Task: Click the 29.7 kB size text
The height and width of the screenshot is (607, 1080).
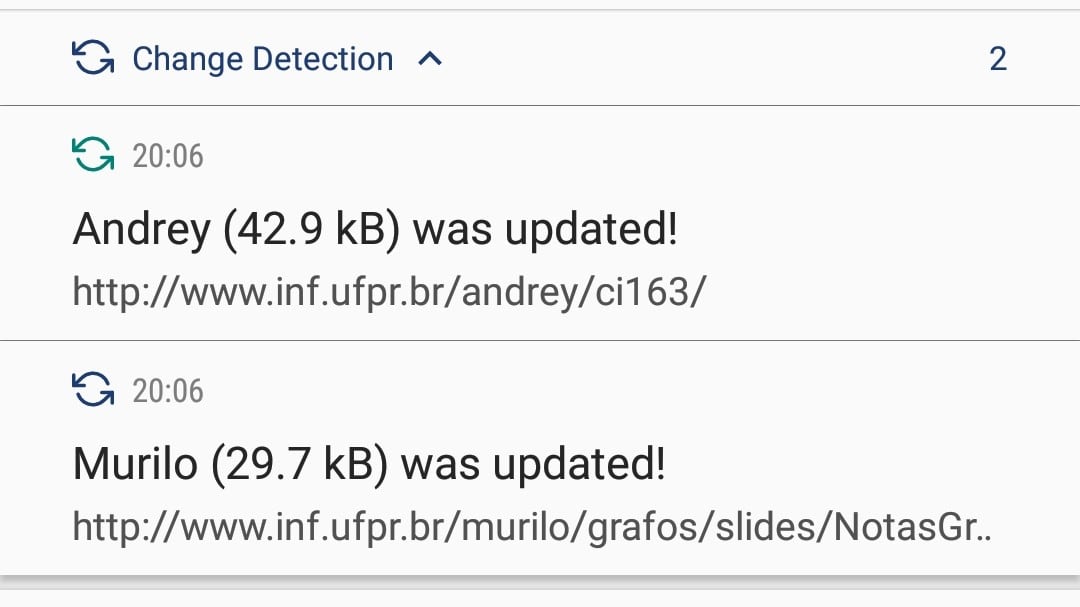Action: click(x=300, y=464)
